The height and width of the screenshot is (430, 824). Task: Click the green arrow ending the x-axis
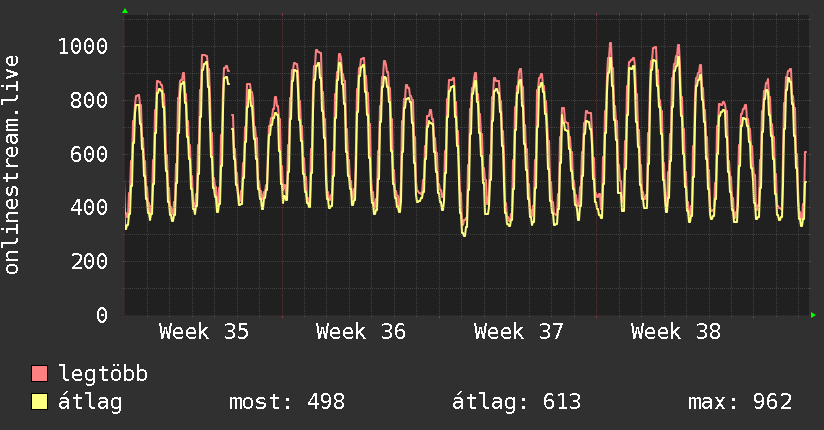click(813, 315)
